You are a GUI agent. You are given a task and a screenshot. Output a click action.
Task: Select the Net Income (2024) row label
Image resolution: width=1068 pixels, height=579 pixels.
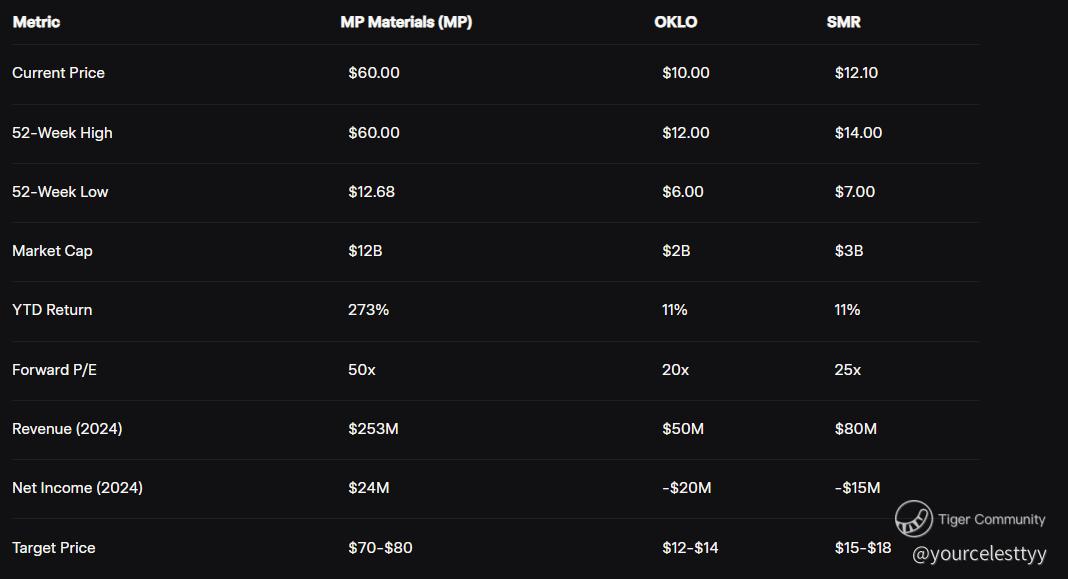[77, 488]
